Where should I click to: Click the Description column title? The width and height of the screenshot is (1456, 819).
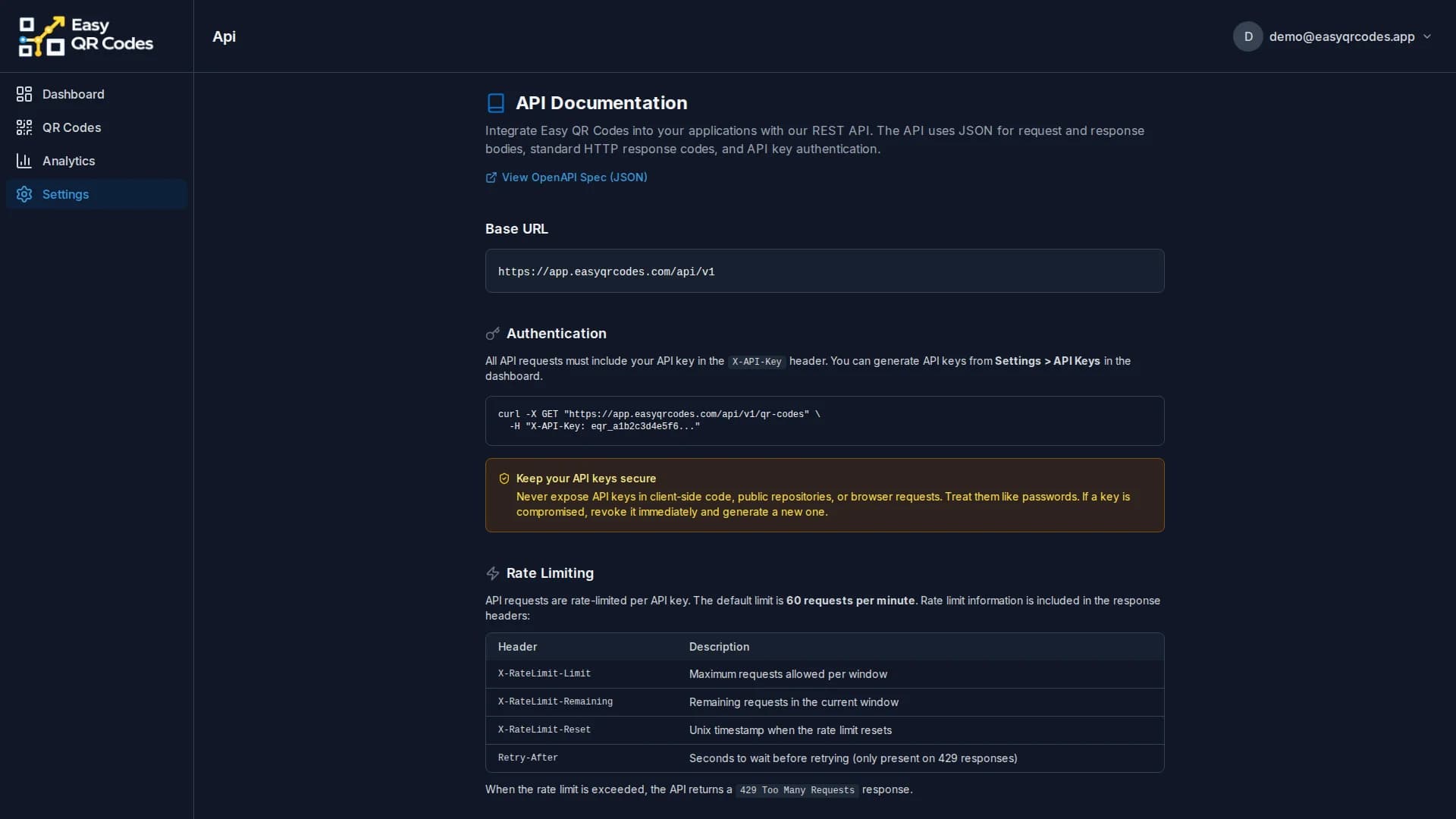click(719, 647)
